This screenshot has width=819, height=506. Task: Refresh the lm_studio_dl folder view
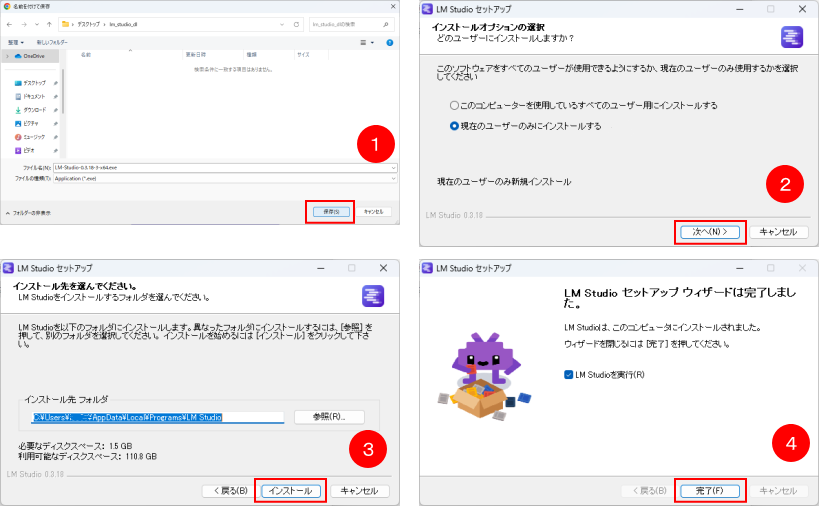[x=296, y=25]
